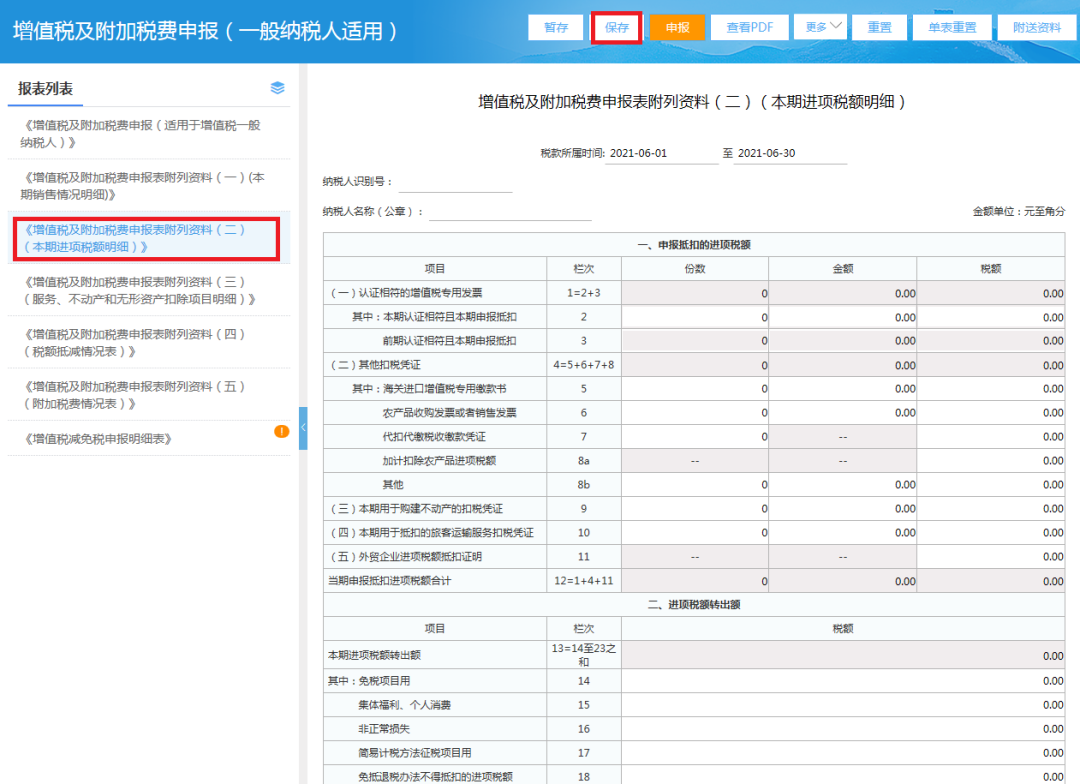Click 税额 cell for row 2 本期认证相符且本期申报抵扣
The width and height of the screenshot is (1080, 784).
pyautogui.click(x=990, y=317)
